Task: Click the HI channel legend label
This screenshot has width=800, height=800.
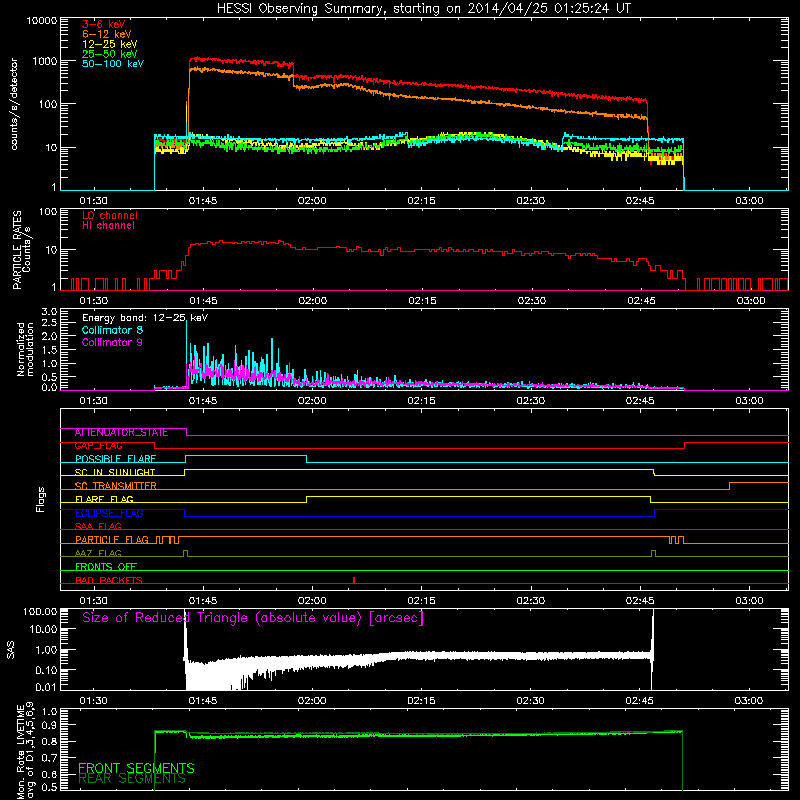Action: [108, 226]
